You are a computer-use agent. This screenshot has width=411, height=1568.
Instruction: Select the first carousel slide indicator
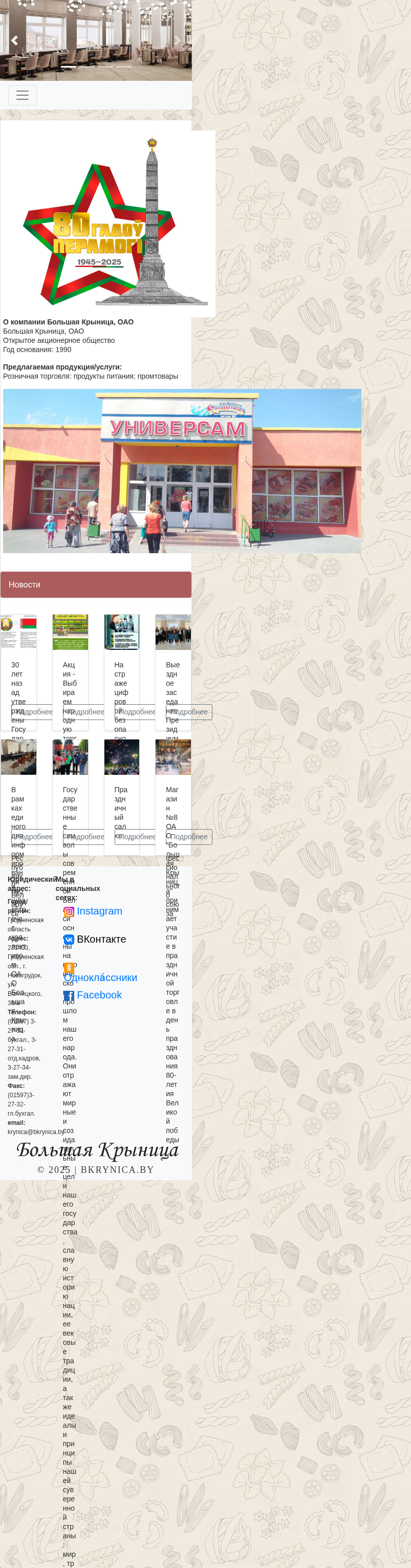(x=68, y=67)
